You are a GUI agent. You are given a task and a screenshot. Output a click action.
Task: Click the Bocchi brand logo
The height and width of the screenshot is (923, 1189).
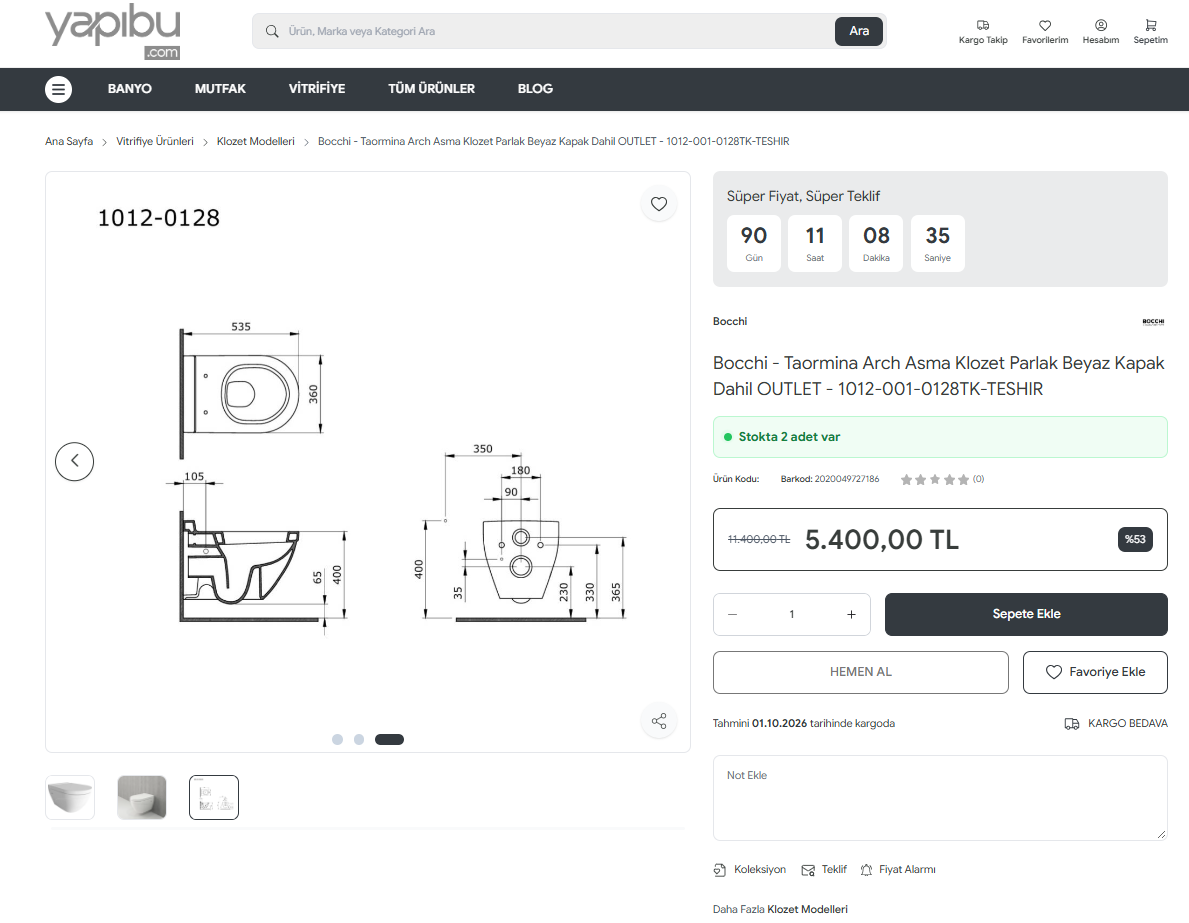coord(1153,322)
